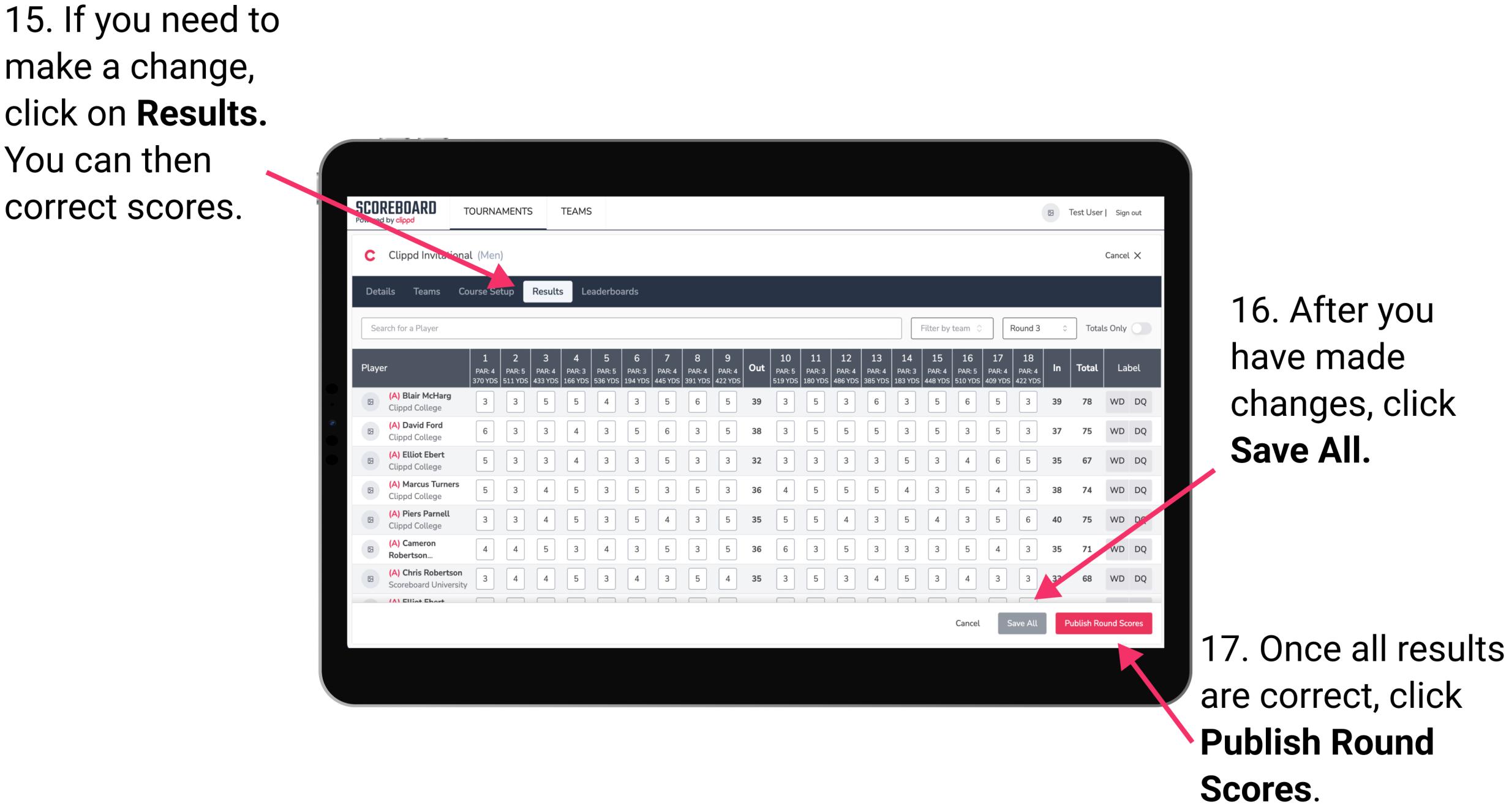Click Save All button
This screenshot has width=1509, height=812.
click(1021, 624)
